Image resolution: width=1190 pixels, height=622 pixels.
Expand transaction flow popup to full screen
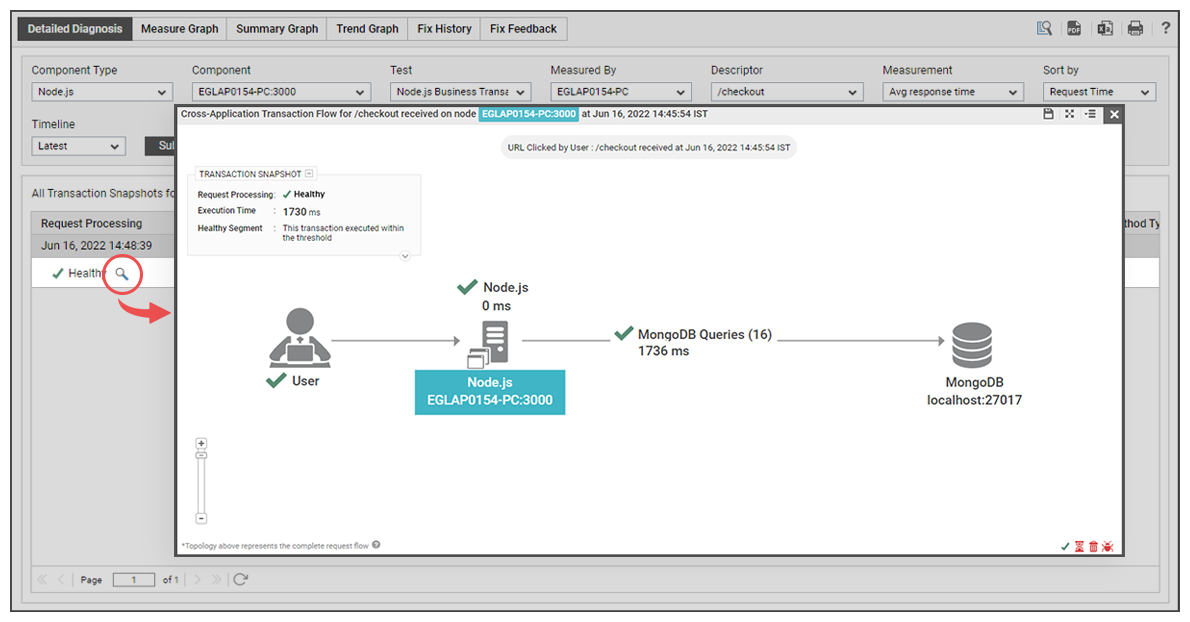coord(1069,114)
